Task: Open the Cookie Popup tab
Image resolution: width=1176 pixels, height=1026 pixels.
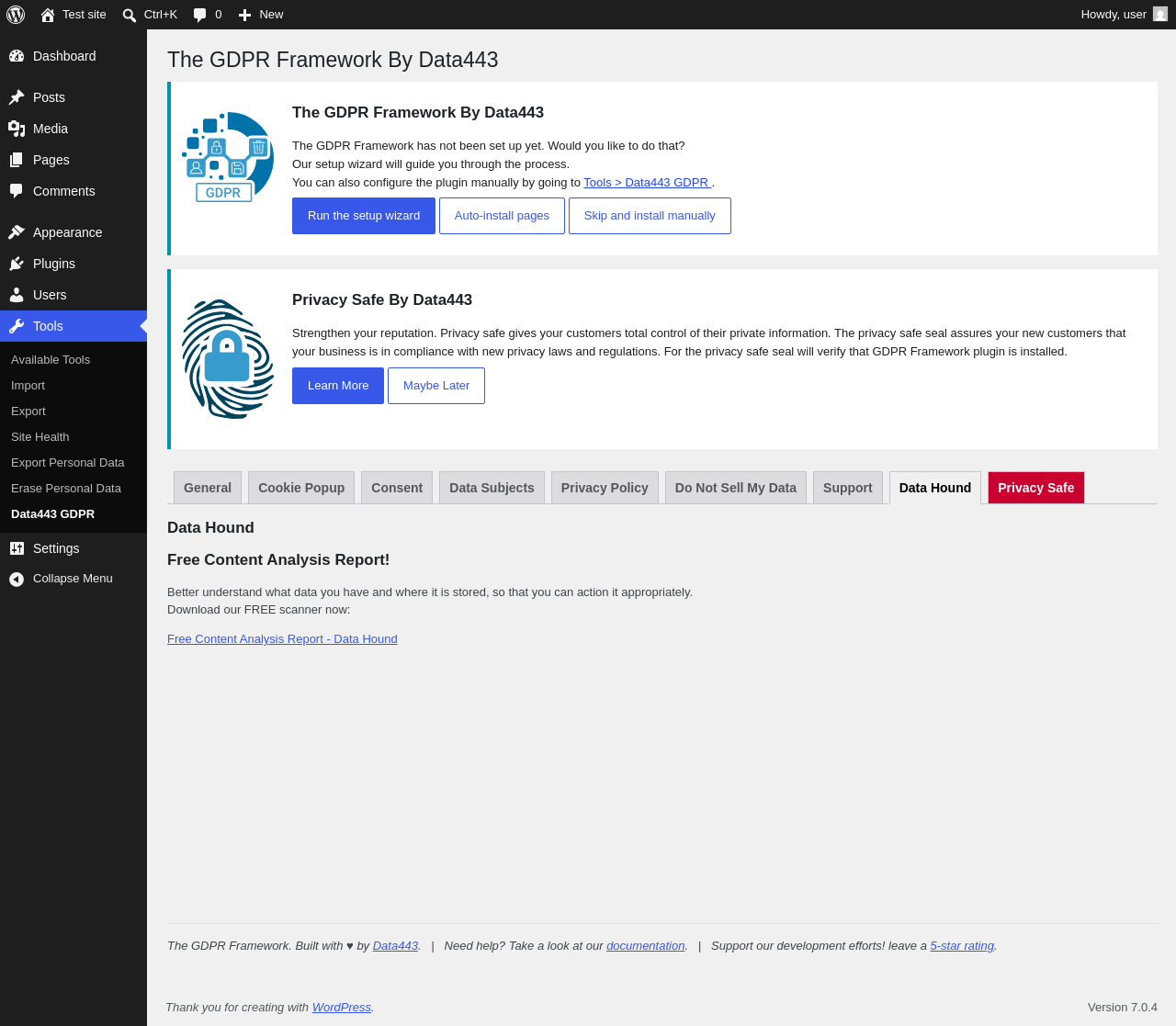Action: [301, 488]
